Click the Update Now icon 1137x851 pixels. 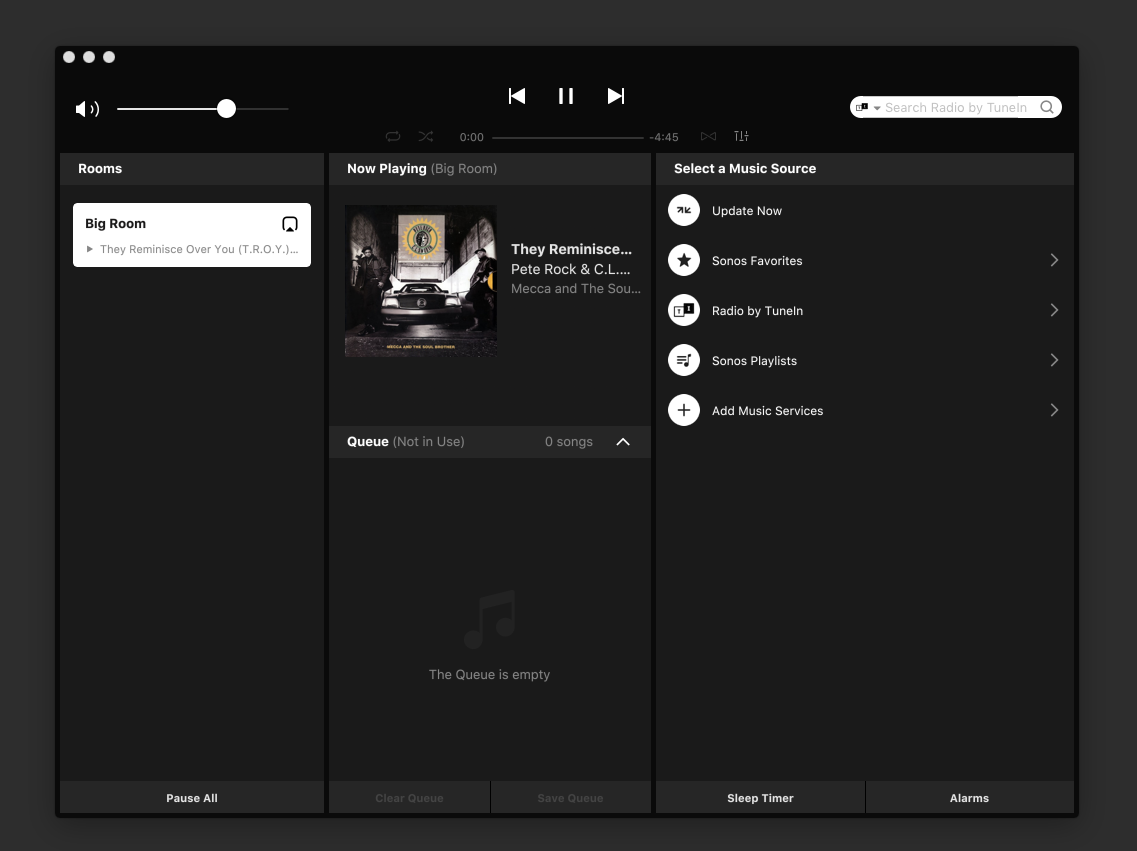[684, 210]
